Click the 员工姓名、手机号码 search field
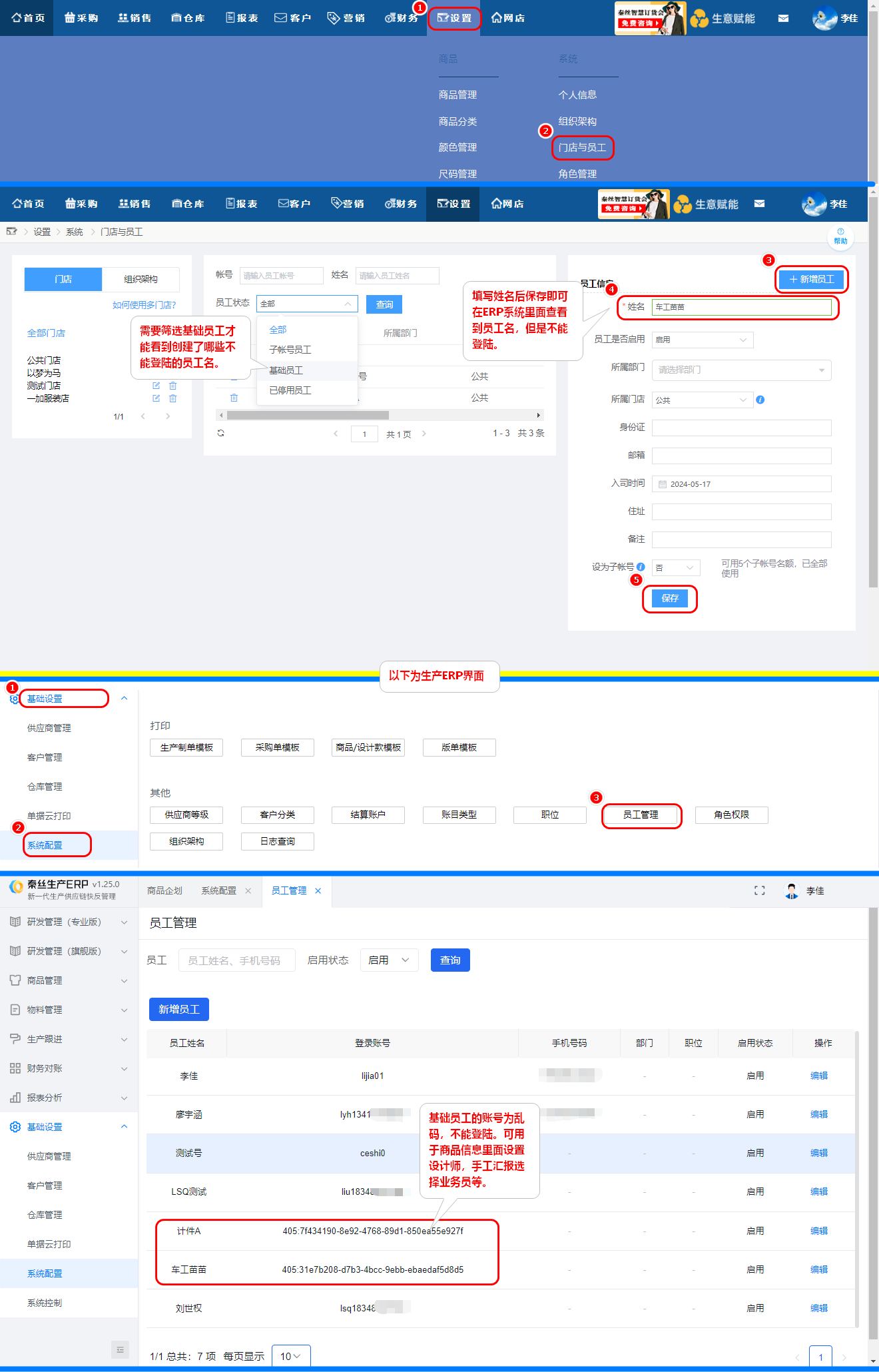The height and width of the screenshot is (1372, 879). click(x=236, y=960)
